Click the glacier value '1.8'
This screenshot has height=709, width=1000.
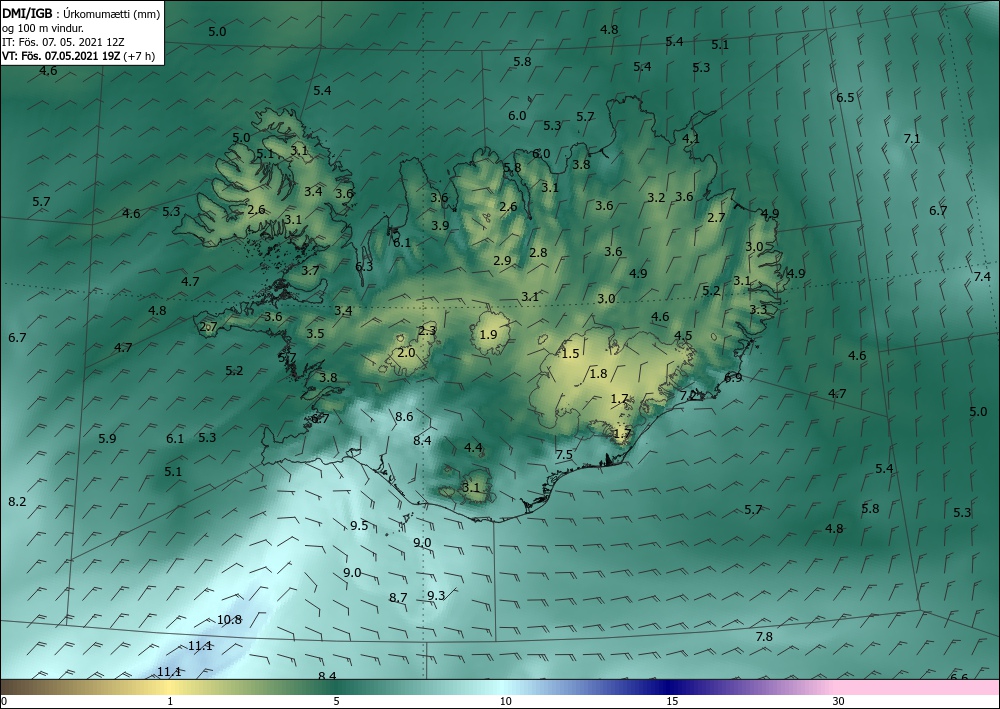pyautogui.click(x=598, y=373)
